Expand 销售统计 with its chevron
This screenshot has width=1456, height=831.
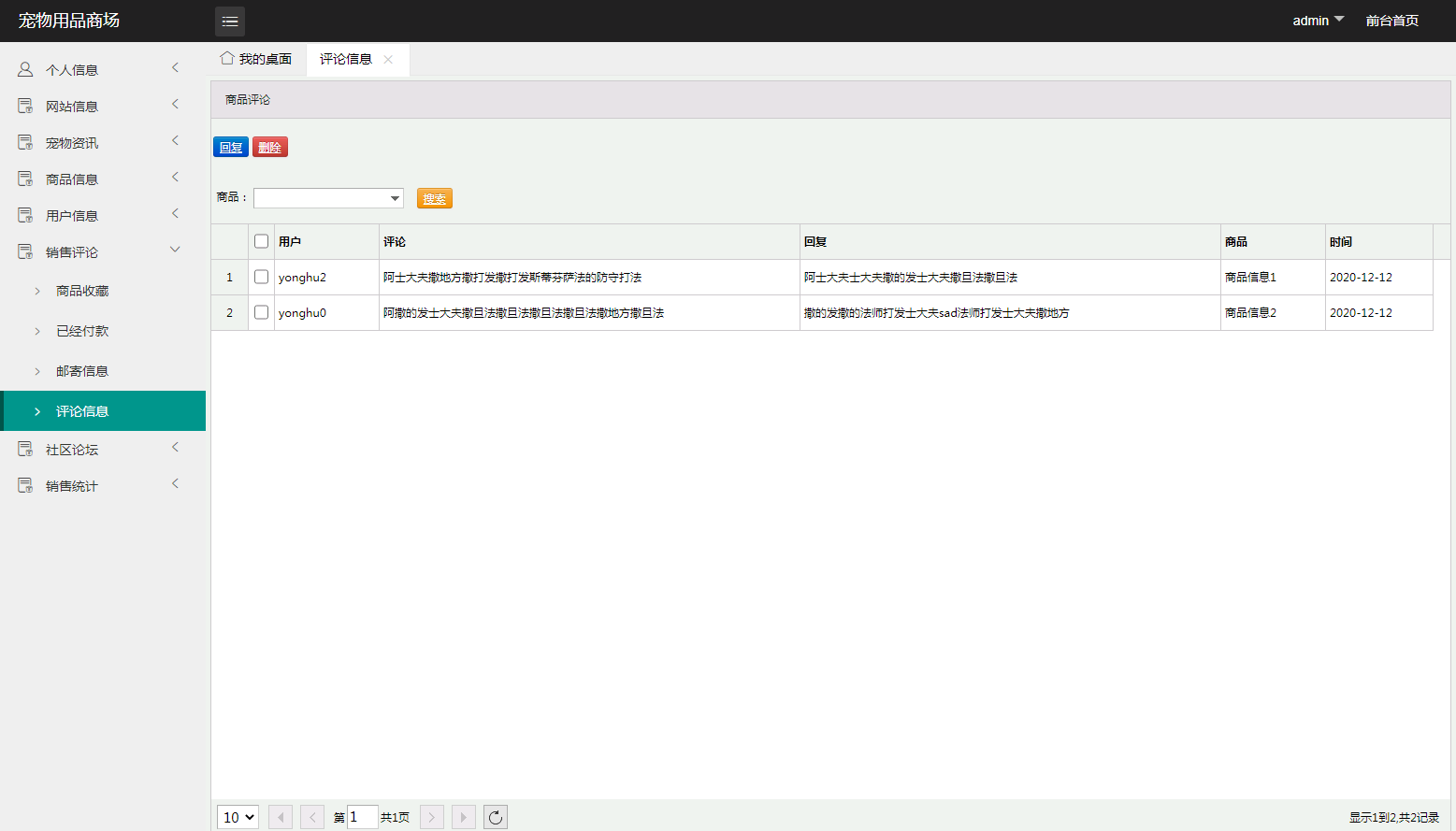pos(175,483)
